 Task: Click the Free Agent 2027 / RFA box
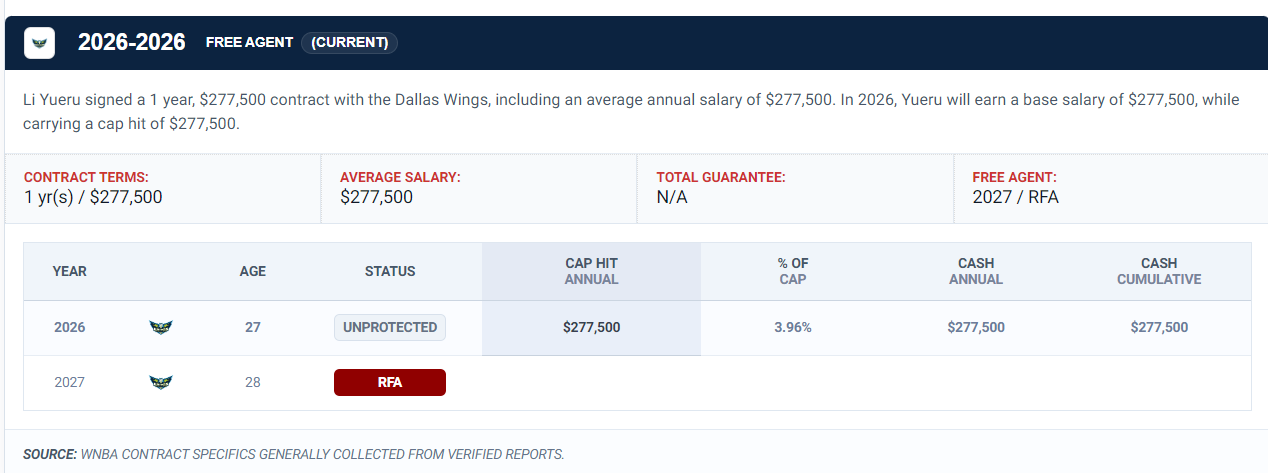point(1111,188)
